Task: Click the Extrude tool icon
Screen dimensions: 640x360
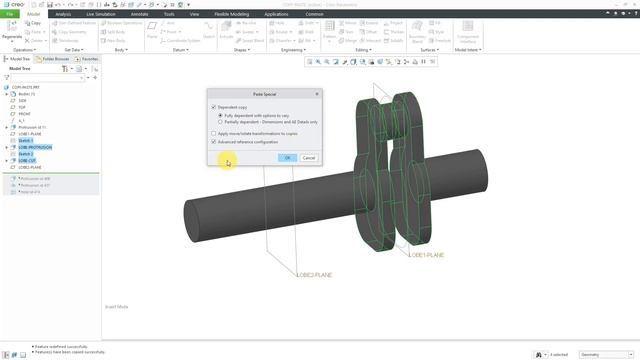Action: pos(226,26)
